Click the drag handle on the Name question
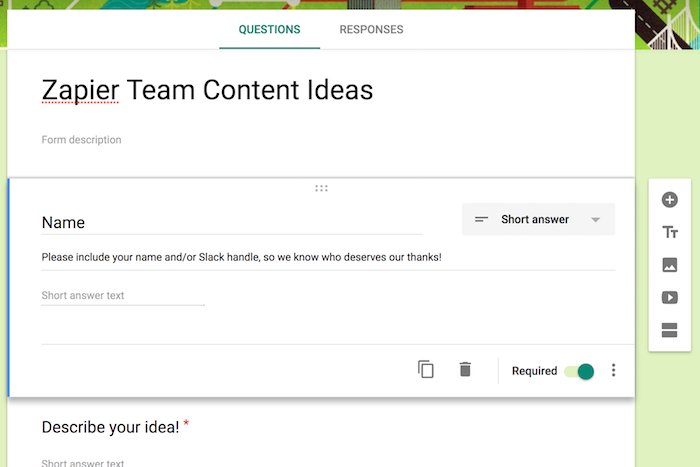The width and height of the screenshot is (700, 467). 321,188
